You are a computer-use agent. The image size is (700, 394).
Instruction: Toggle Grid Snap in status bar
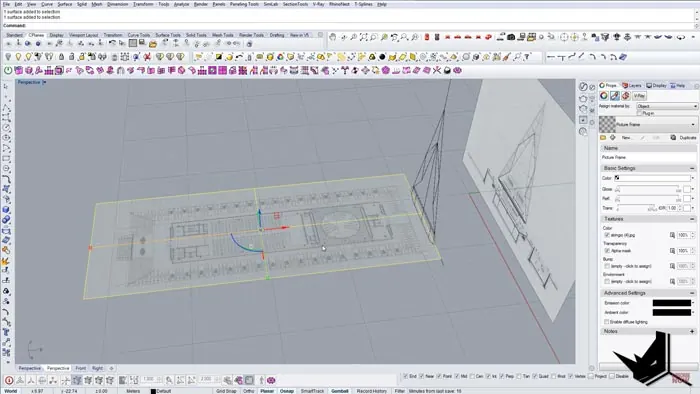pos(226,391)
